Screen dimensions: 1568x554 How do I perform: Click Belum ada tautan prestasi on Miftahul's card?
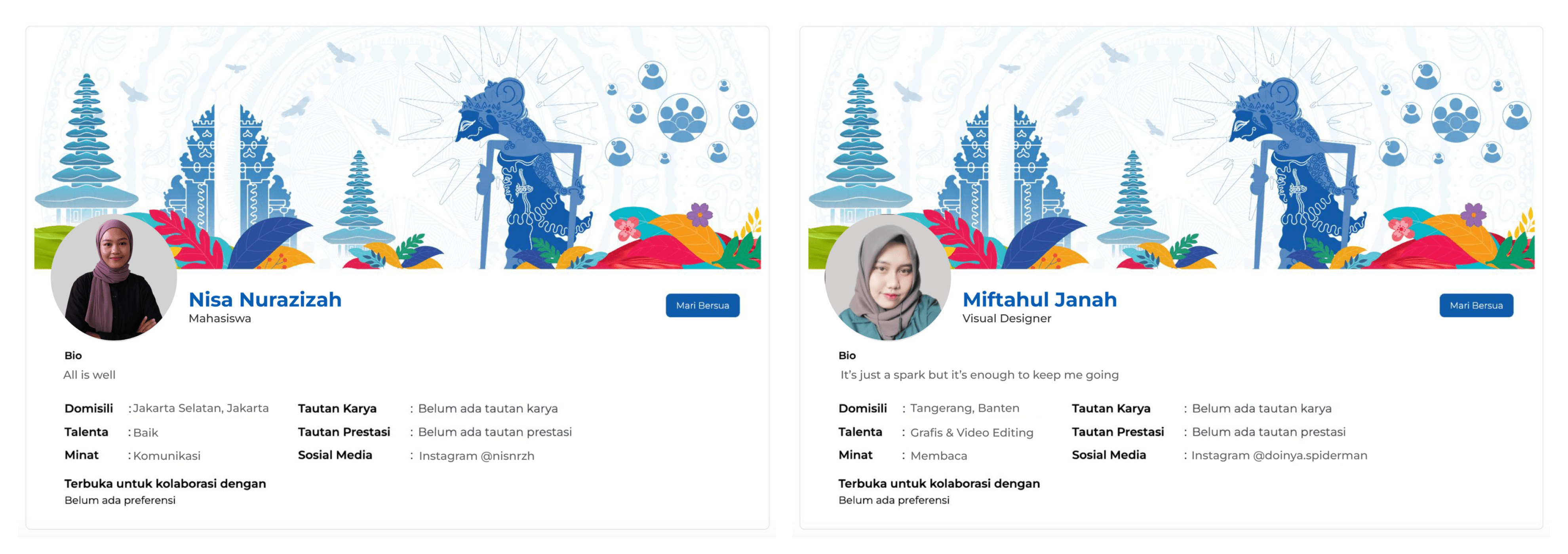point(1269,432)
